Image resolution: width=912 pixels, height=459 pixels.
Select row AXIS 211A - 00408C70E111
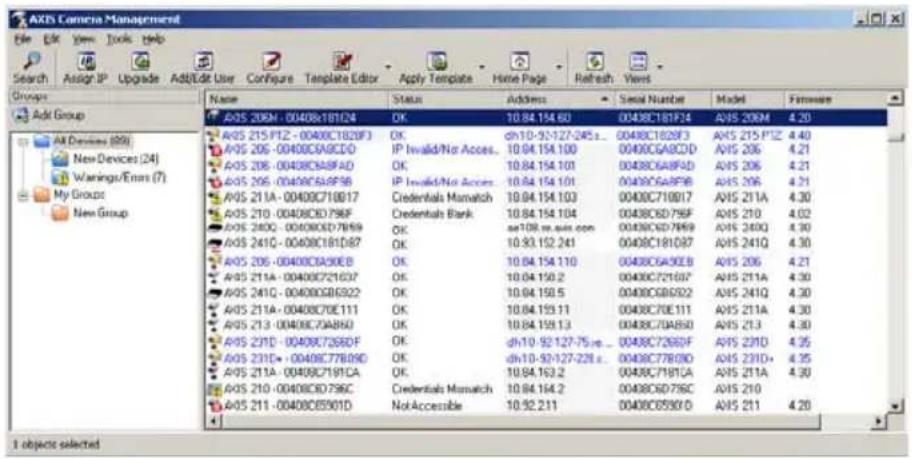point(547,309)
